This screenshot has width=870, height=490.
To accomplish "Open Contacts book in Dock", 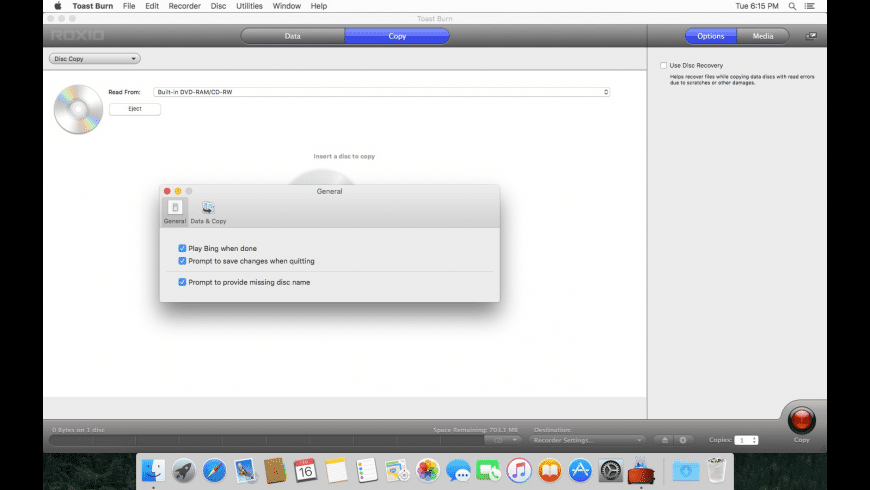I will 275,471.
